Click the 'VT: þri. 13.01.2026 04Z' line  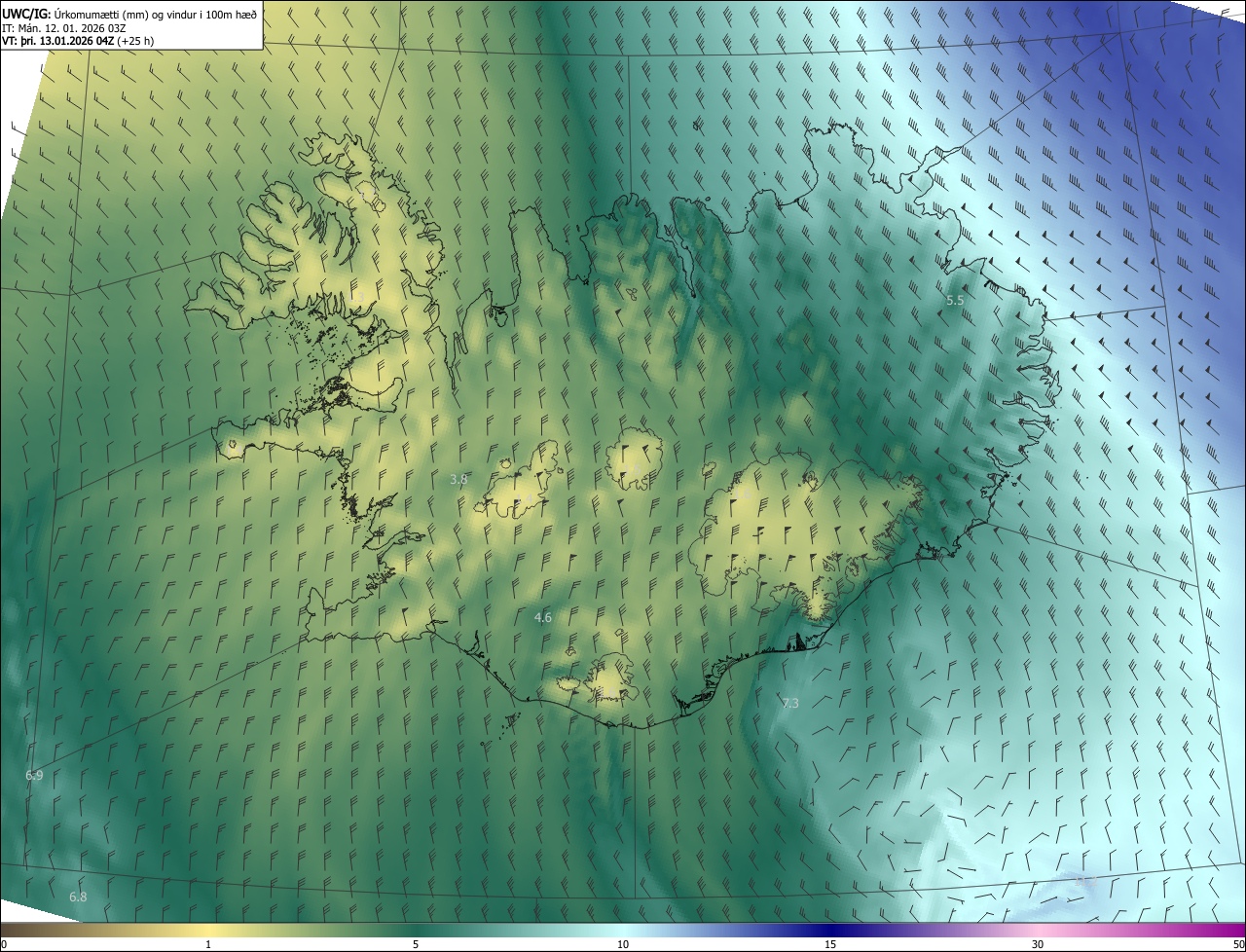[78, 41]
